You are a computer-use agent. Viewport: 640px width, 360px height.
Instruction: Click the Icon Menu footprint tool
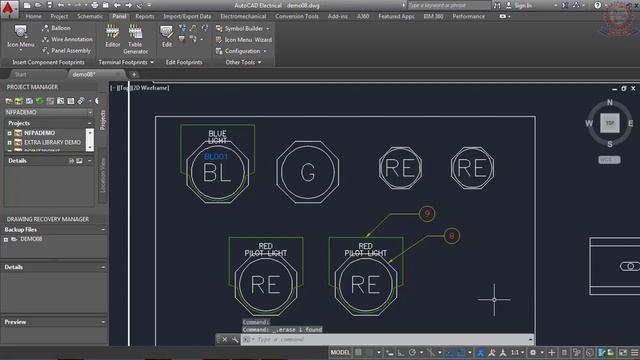(20, 36)
